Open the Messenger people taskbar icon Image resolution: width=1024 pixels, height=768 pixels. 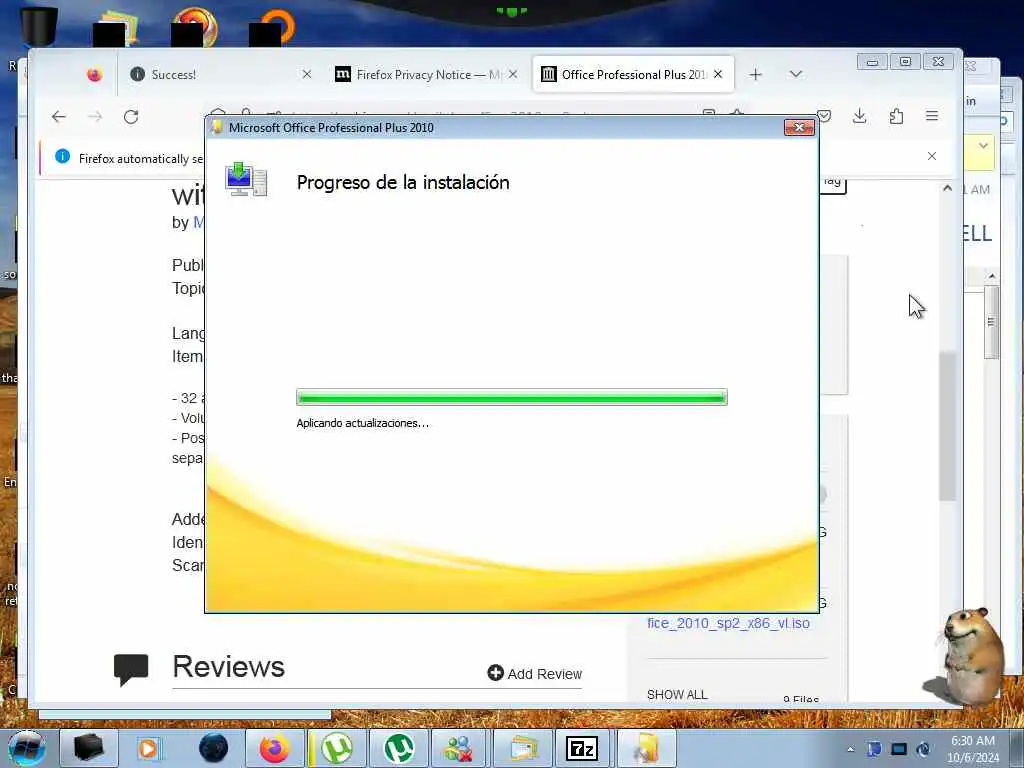click(458, 748)
